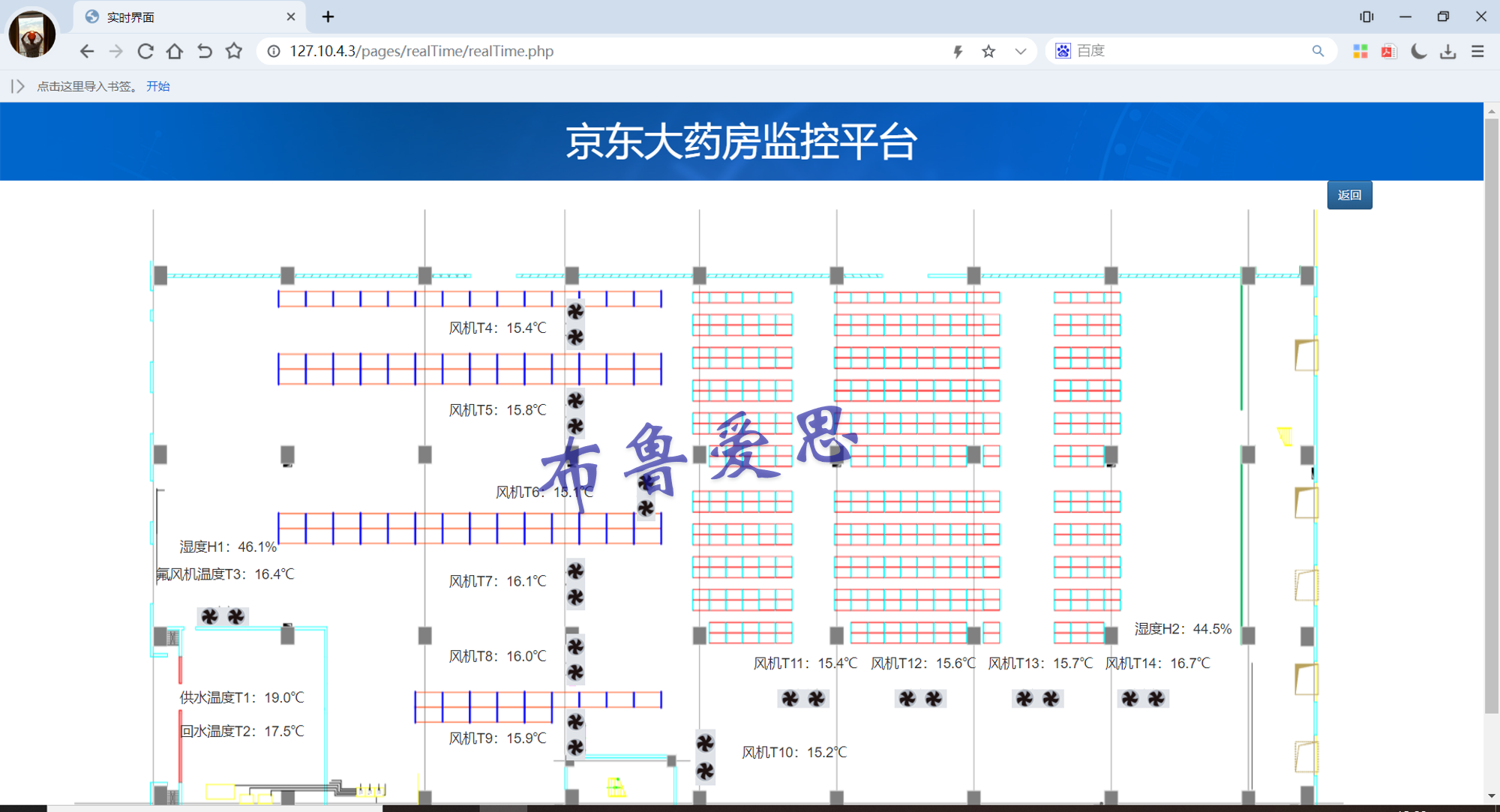
Task: Click the 湿度H2: 44.5% reading
Action: (x=1183, y=628)
